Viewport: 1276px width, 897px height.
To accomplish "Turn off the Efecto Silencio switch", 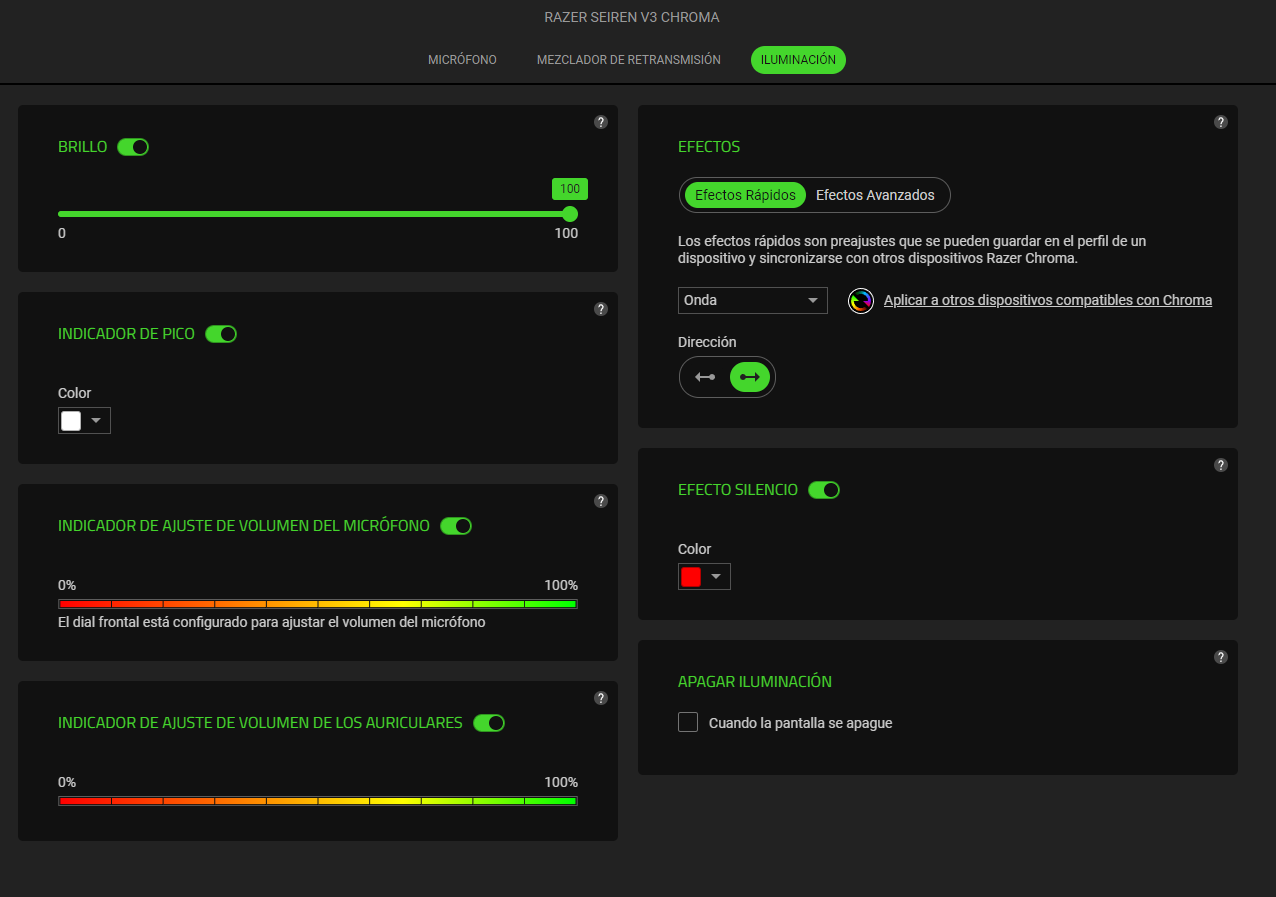I will [x=824, y=490].
